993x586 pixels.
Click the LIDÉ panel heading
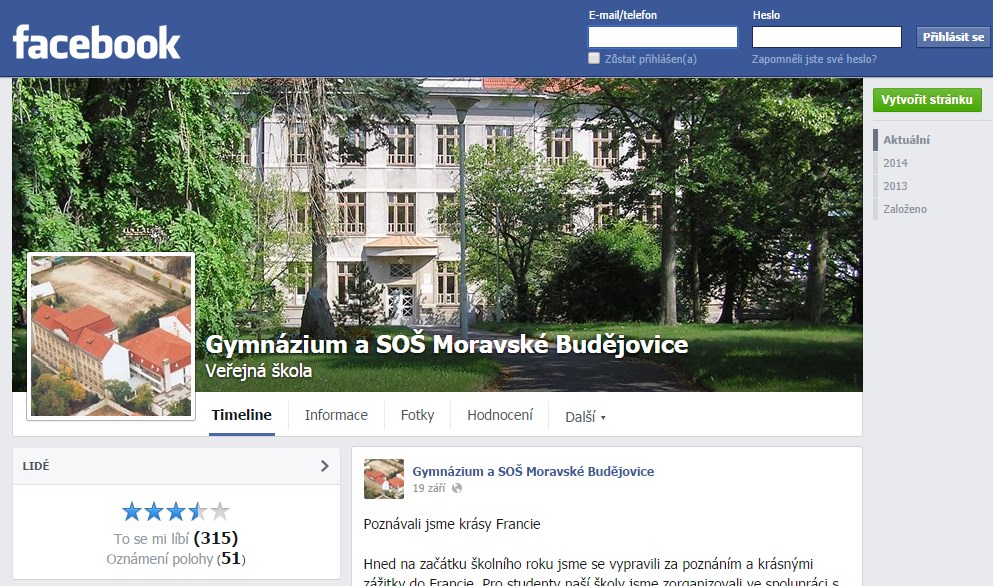(x=36, y=466)
